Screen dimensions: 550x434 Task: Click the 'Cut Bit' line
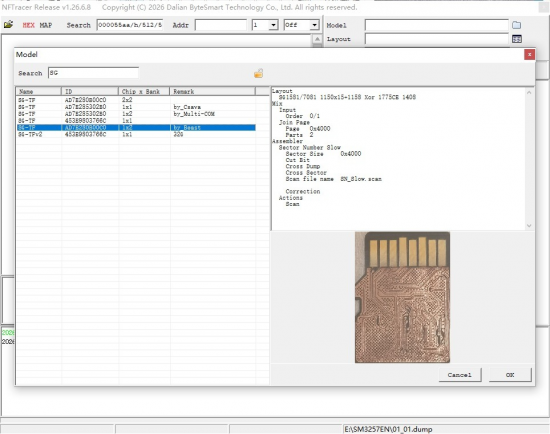pos(297,160)
